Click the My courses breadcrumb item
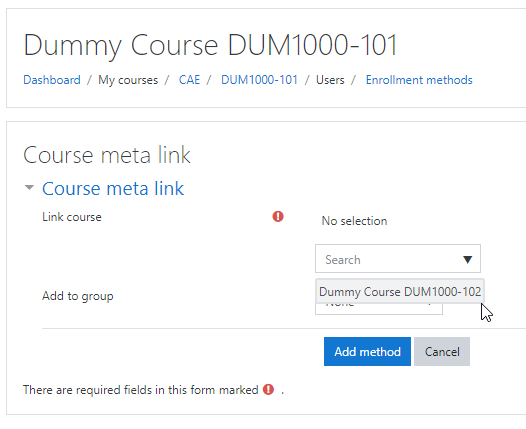 tap(128, 80)
